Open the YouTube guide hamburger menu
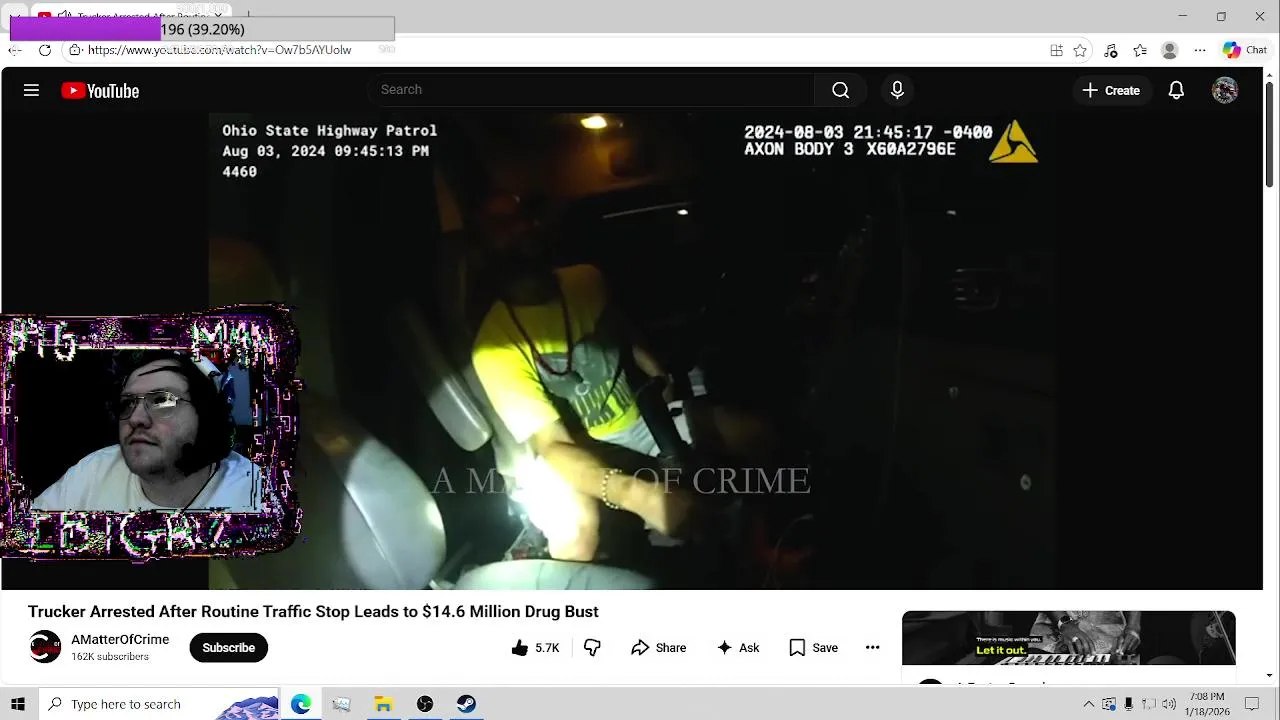Image resolution: width=1280 pixels, height=720 pixels. [x=31, y=90]
